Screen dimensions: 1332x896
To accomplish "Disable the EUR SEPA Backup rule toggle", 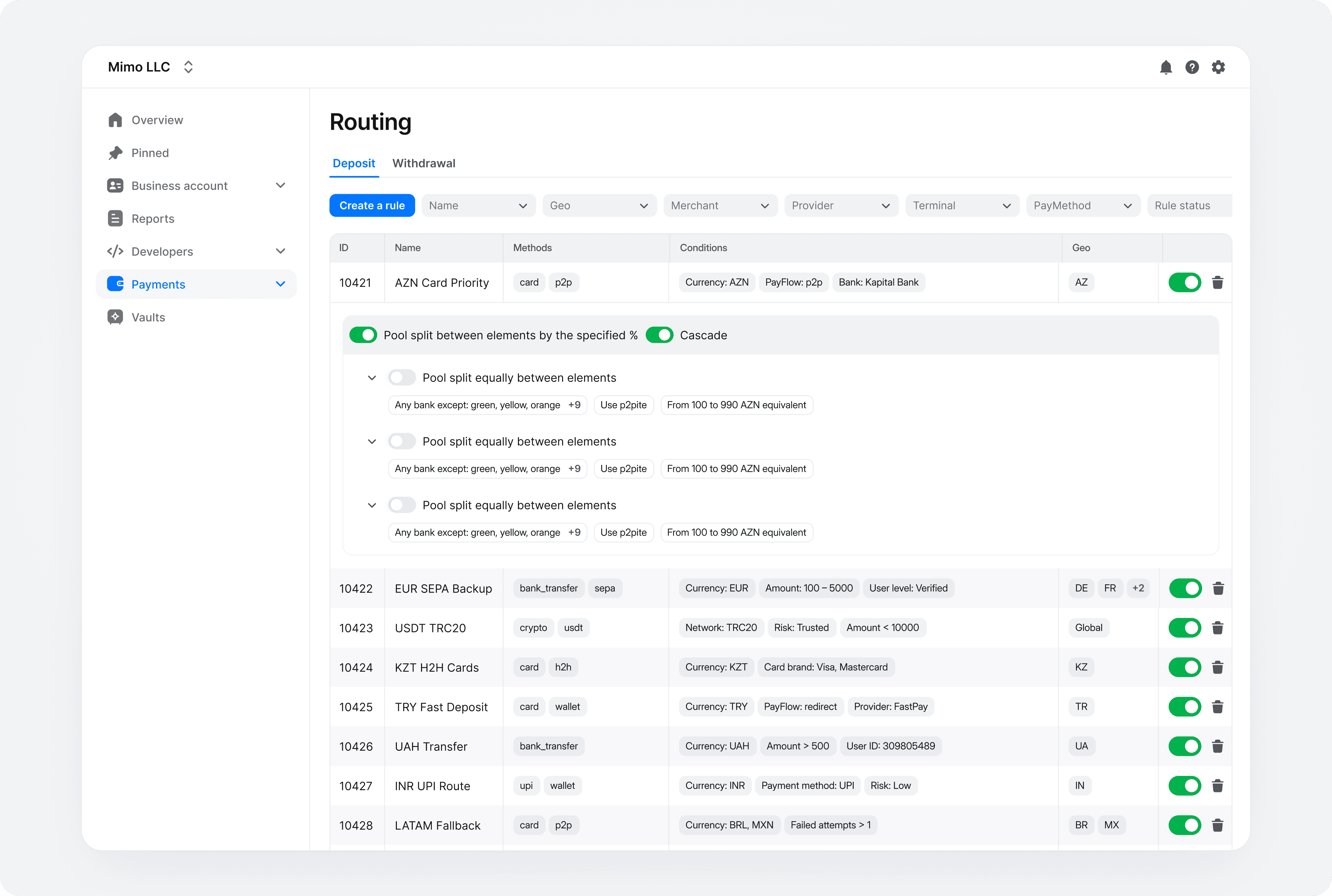I will pyautogui.click(x=1185, y=588).
